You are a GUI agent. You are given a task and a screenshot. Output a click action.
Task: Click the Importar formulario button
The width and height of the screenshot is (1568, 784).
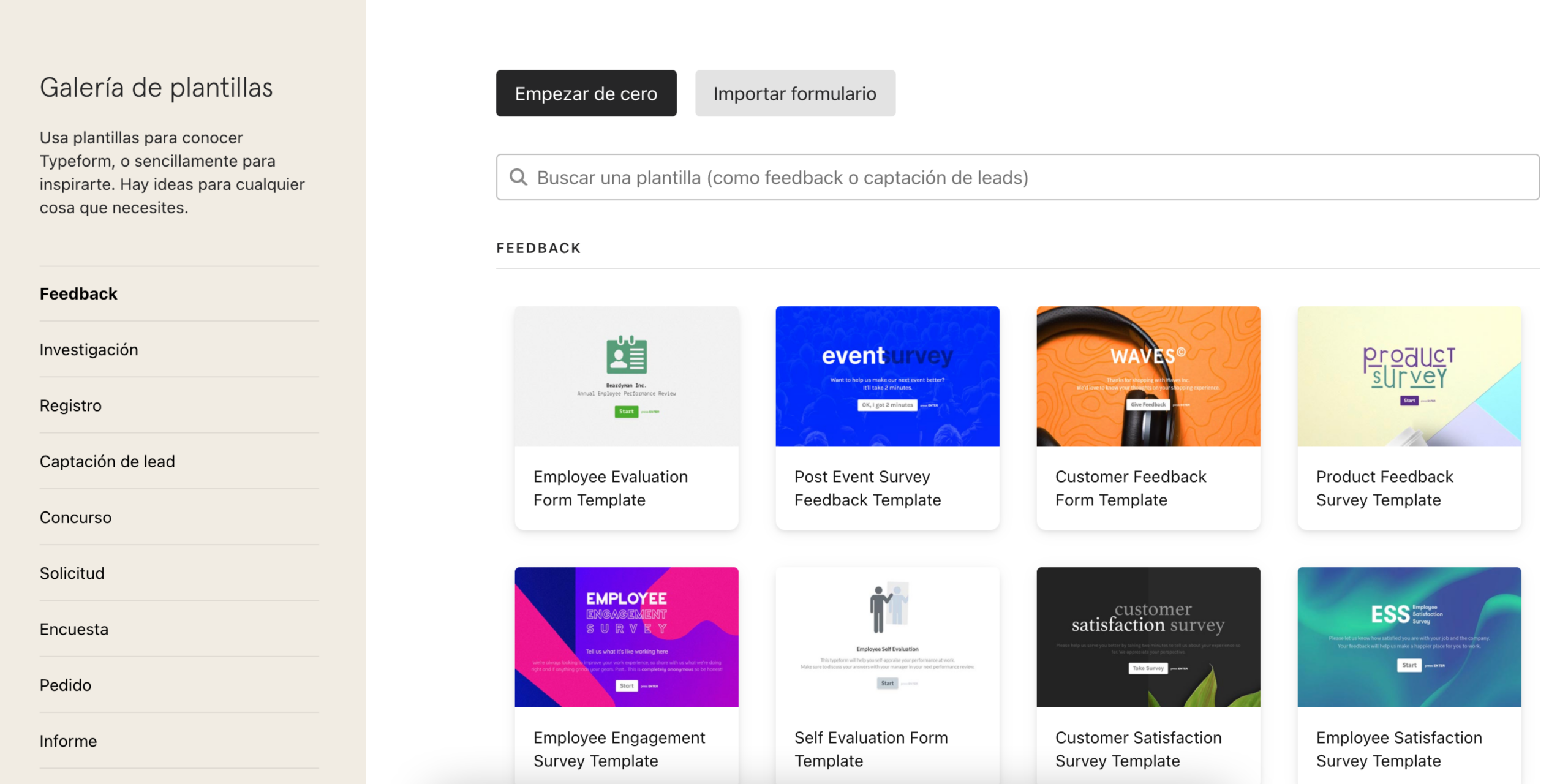(x=794, y=93)
